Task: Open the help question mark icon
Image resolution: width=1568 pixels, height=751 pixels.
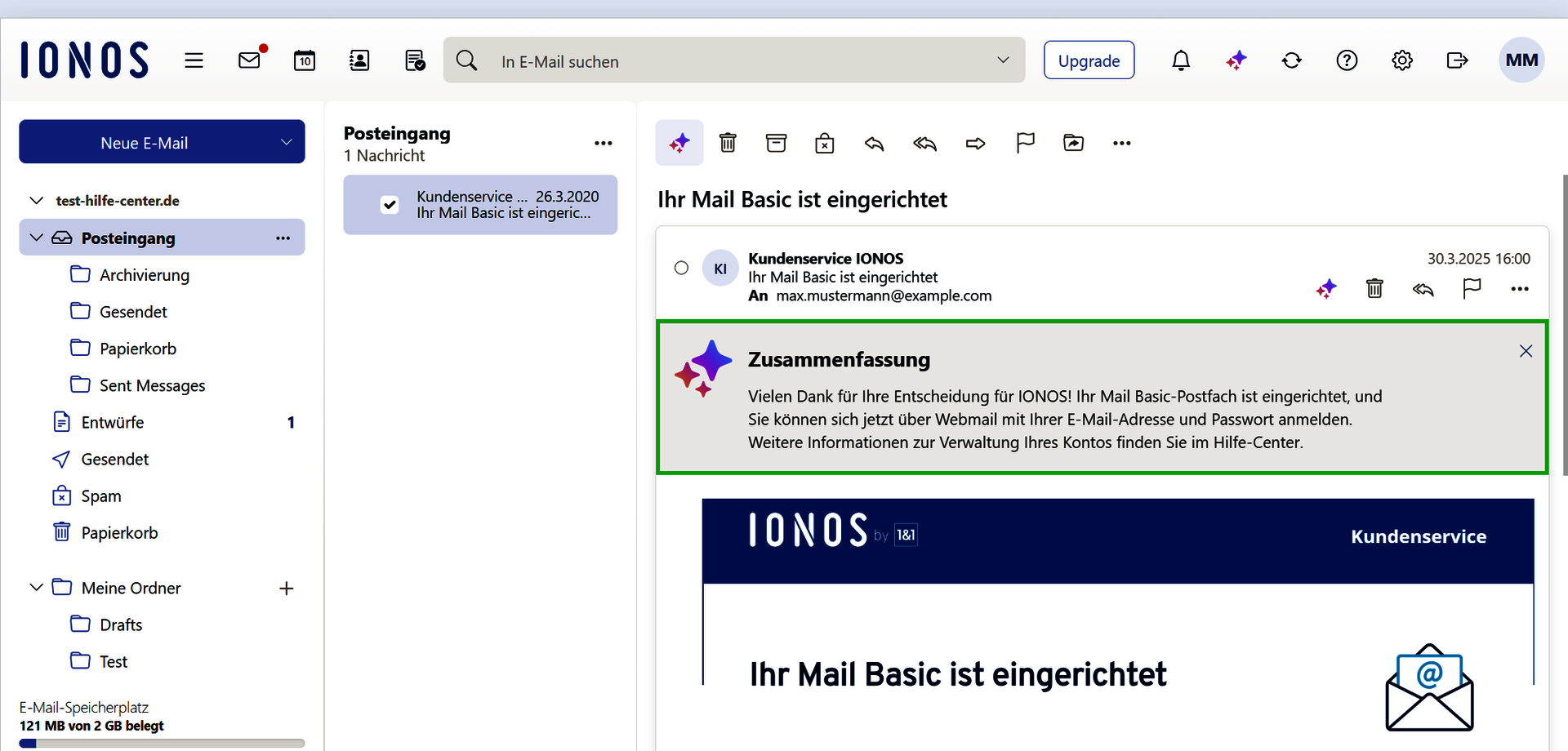Action: tap(1347, 60)
